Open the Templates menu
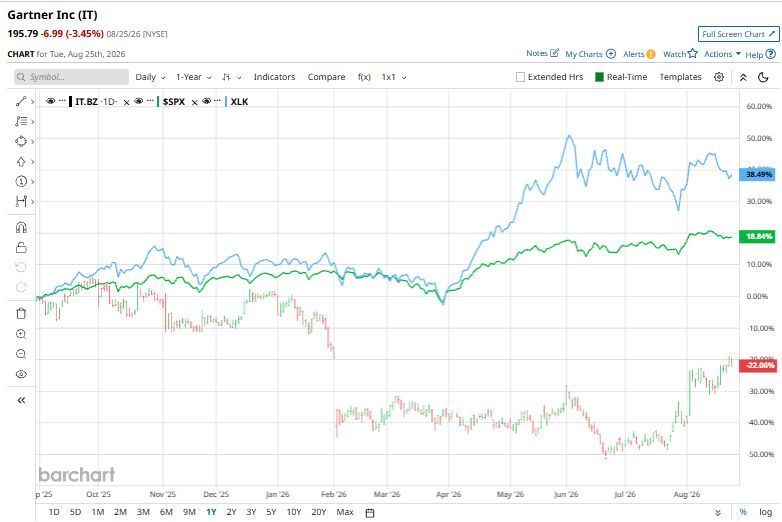Viewport: 782px width, 522px height. (680, 77)
